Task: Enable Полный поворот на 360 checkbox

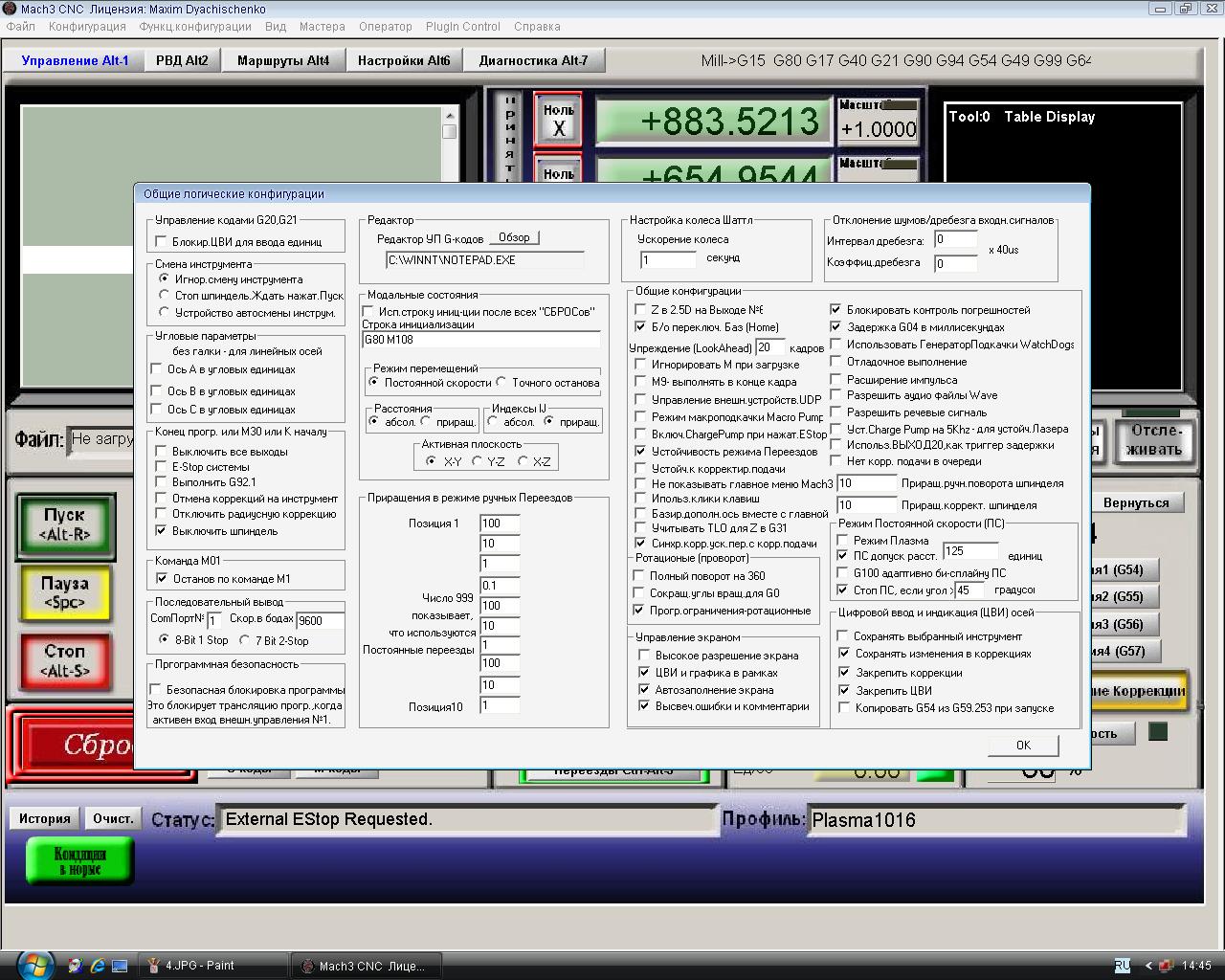Action: [x=639, y=576]
